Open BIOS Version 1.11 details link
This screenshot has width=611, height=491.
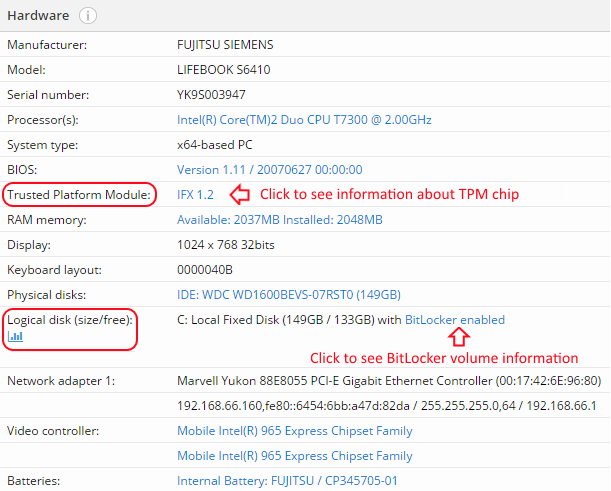(x=270, y=170)
